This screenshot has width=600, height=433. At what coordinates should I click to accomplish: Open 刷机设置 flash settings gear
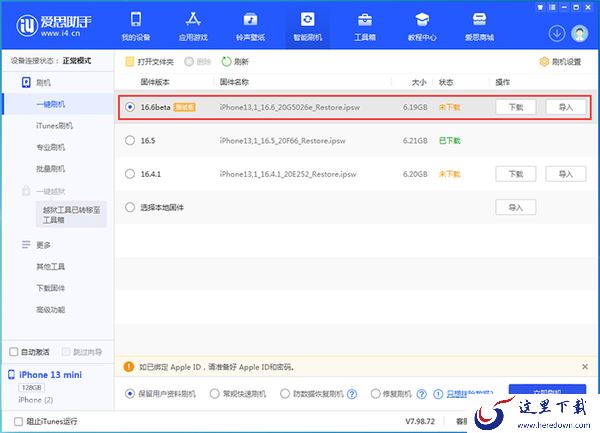pyautogui.click(x=544, y=62)
